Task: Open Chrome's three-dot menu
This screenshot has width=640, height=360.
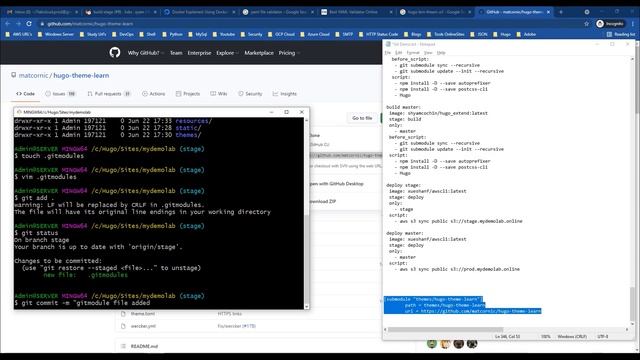Action: 633,24
